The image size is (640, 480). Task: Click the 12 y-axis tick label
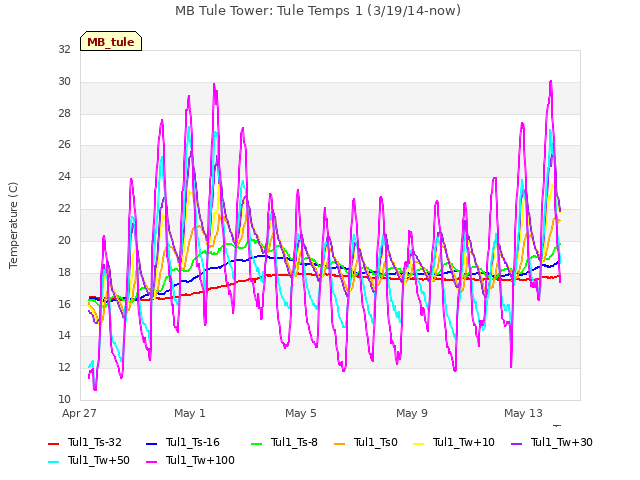64,367
